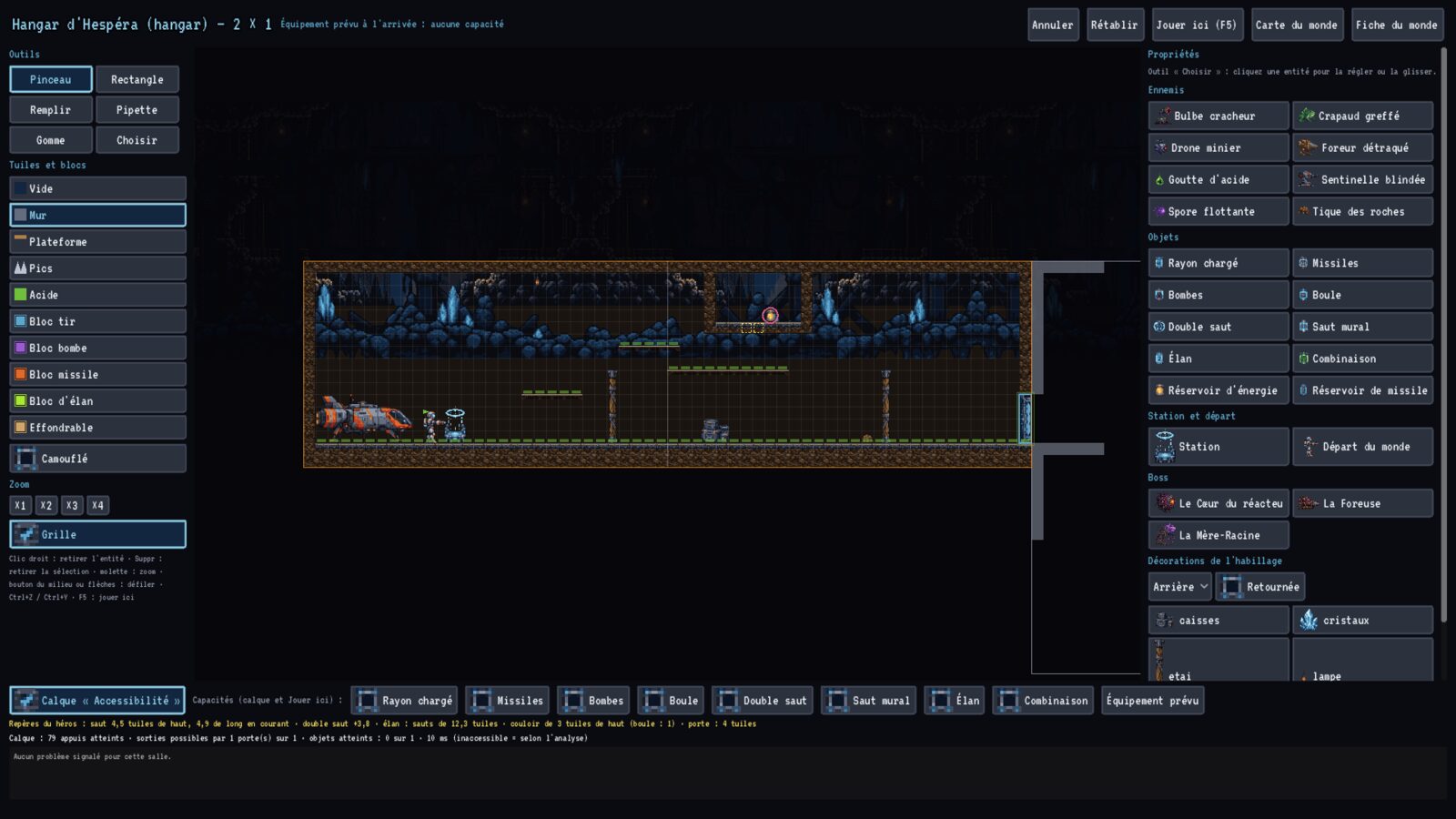
Task: Select the Pics tile type
Action: (x=97, y=268)
